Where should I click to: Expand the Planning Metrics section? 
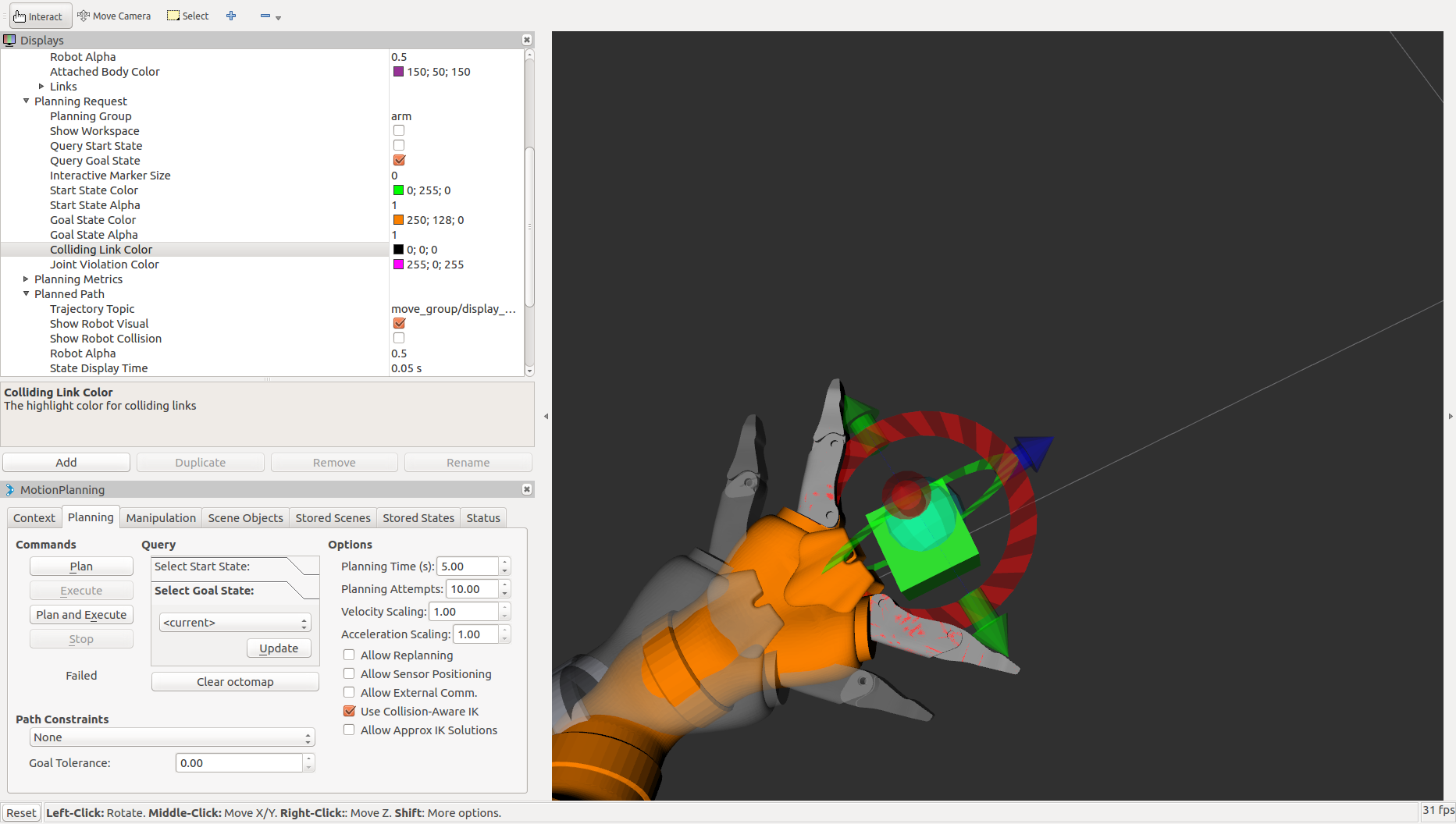pos(26,279)
